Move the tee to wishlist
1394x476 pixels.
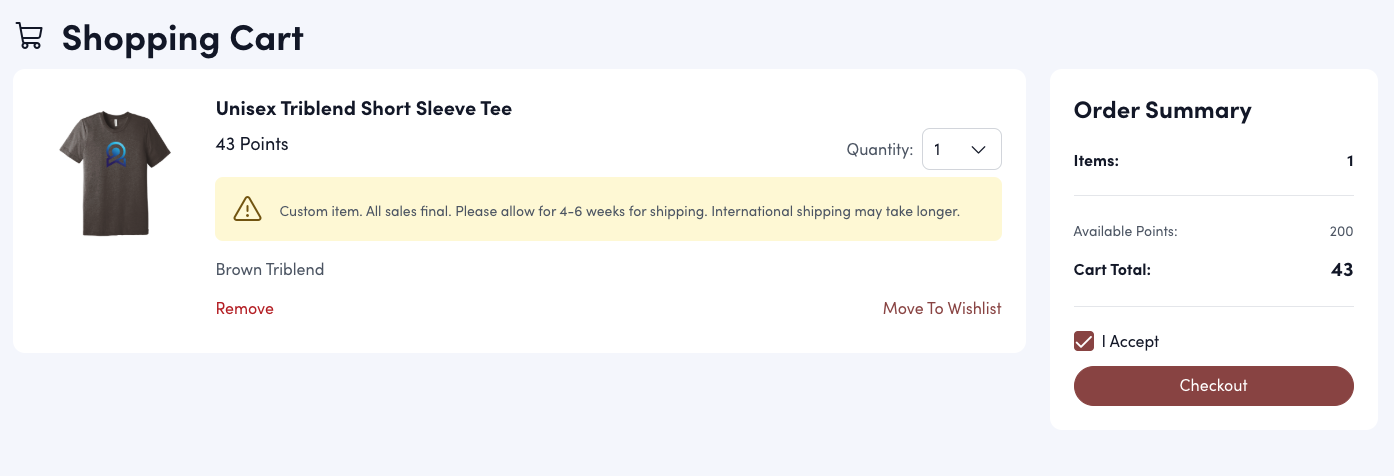pyautogui.click(x=941, y=308)
